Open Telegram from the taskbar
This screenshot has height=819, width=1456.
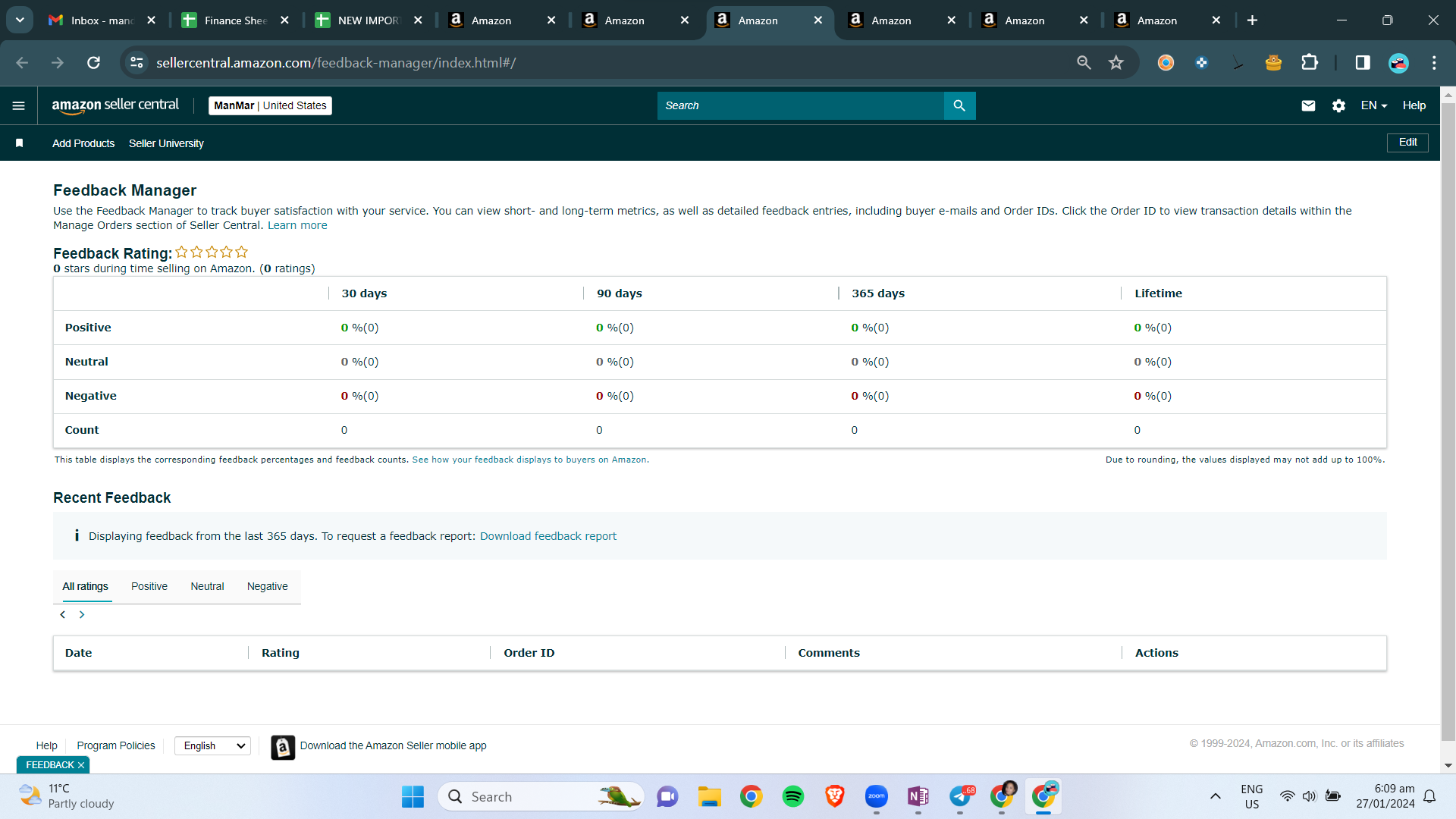click(x=960, y=796)
